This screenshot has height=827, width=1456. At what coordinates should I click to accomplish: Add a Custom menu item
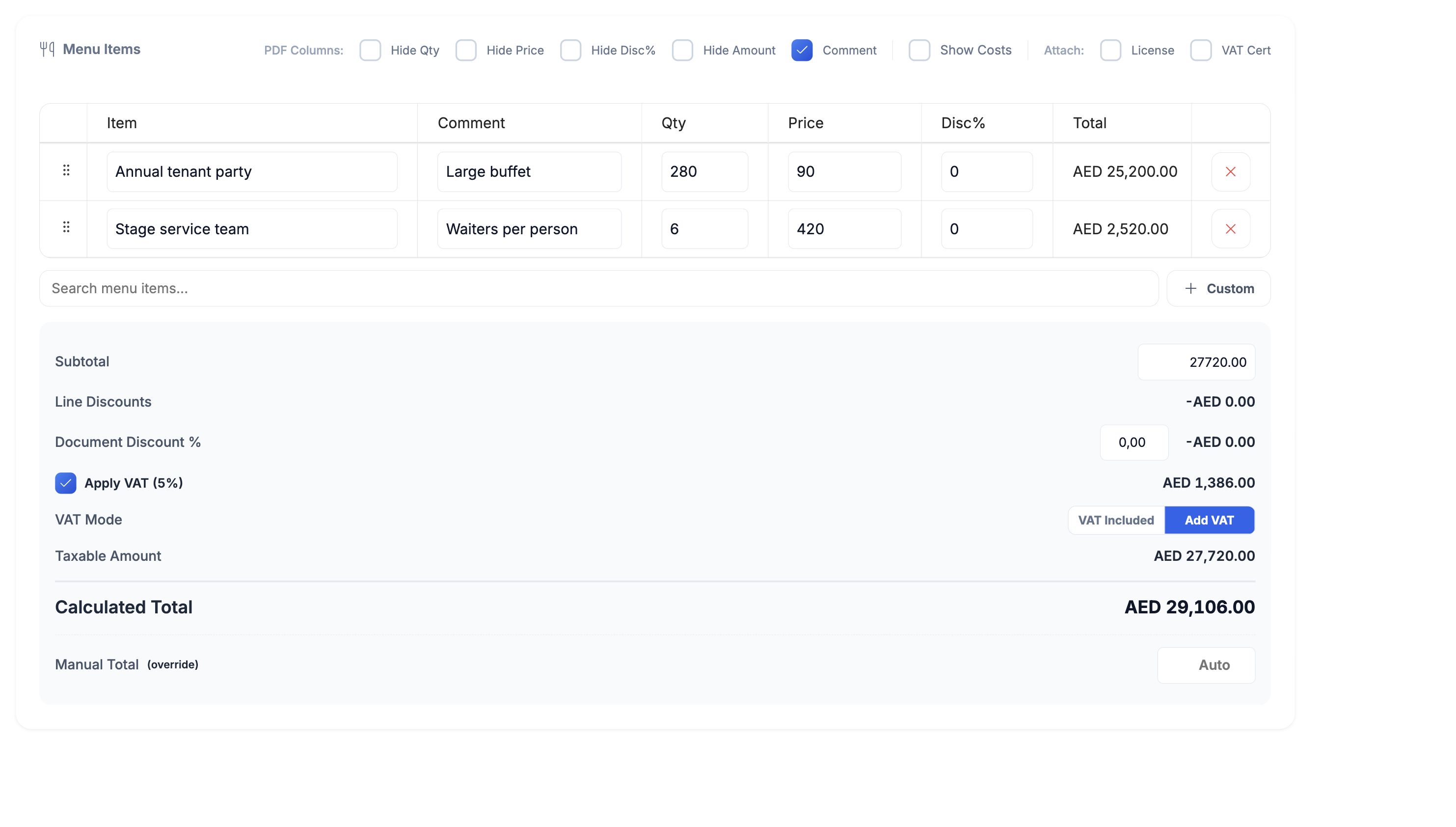click(x=1218, y=289)
